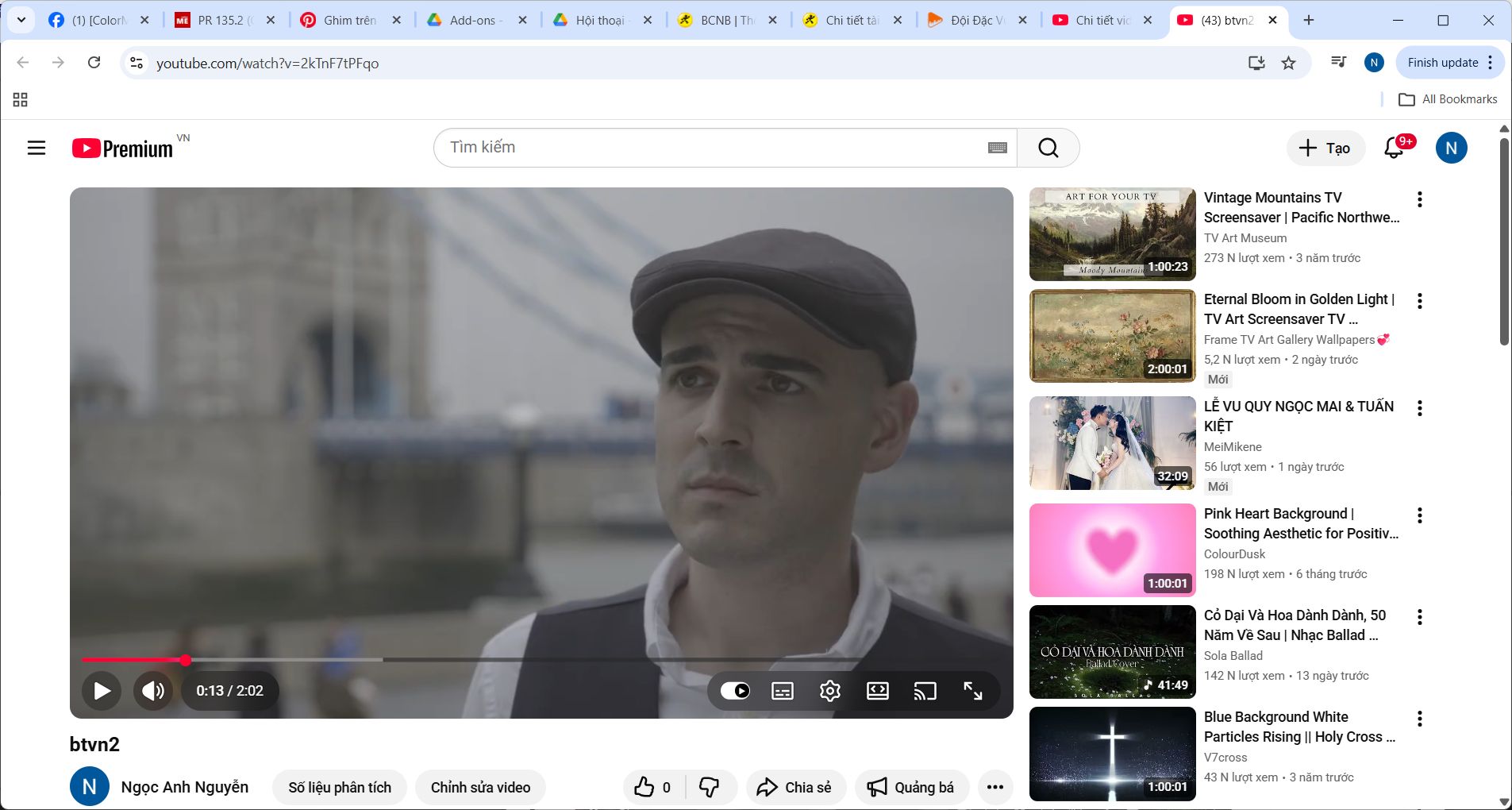The image size is (1512, 810).
Task: Dislike the video
Action: (x=709, y=787)
